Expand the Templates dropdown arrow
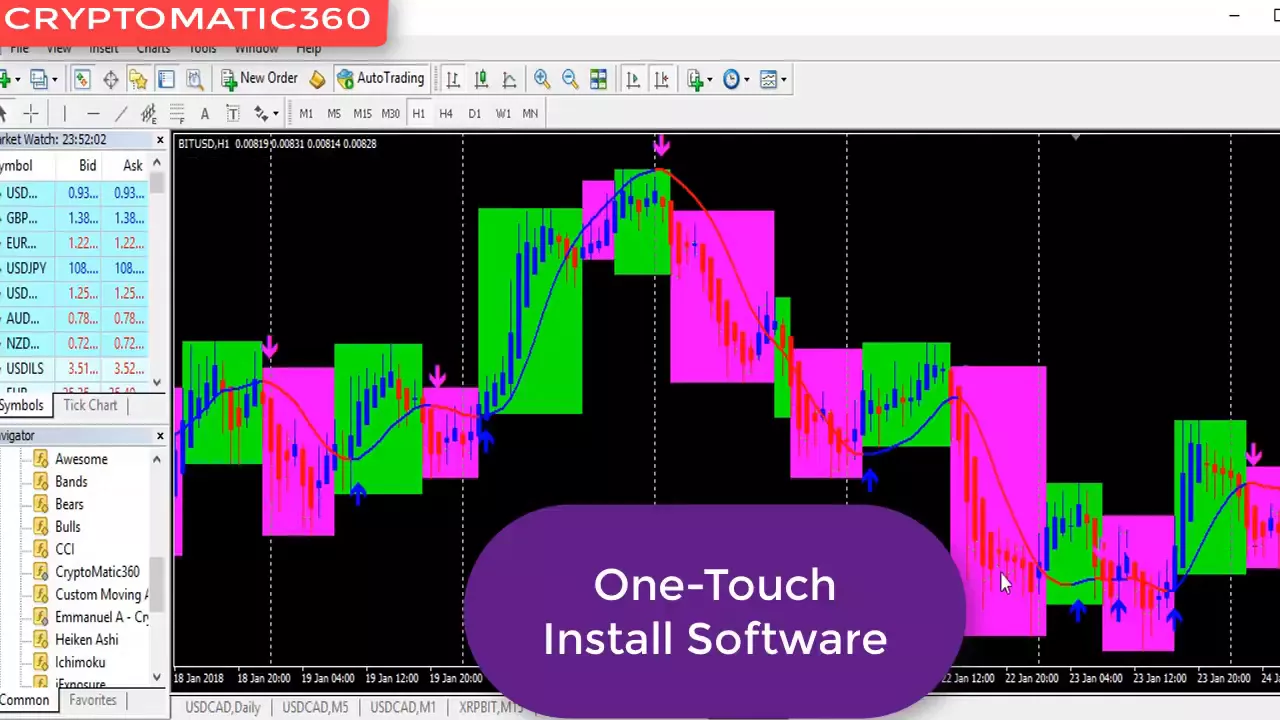Screen dimensions: 1280x720 coord(784,79)
